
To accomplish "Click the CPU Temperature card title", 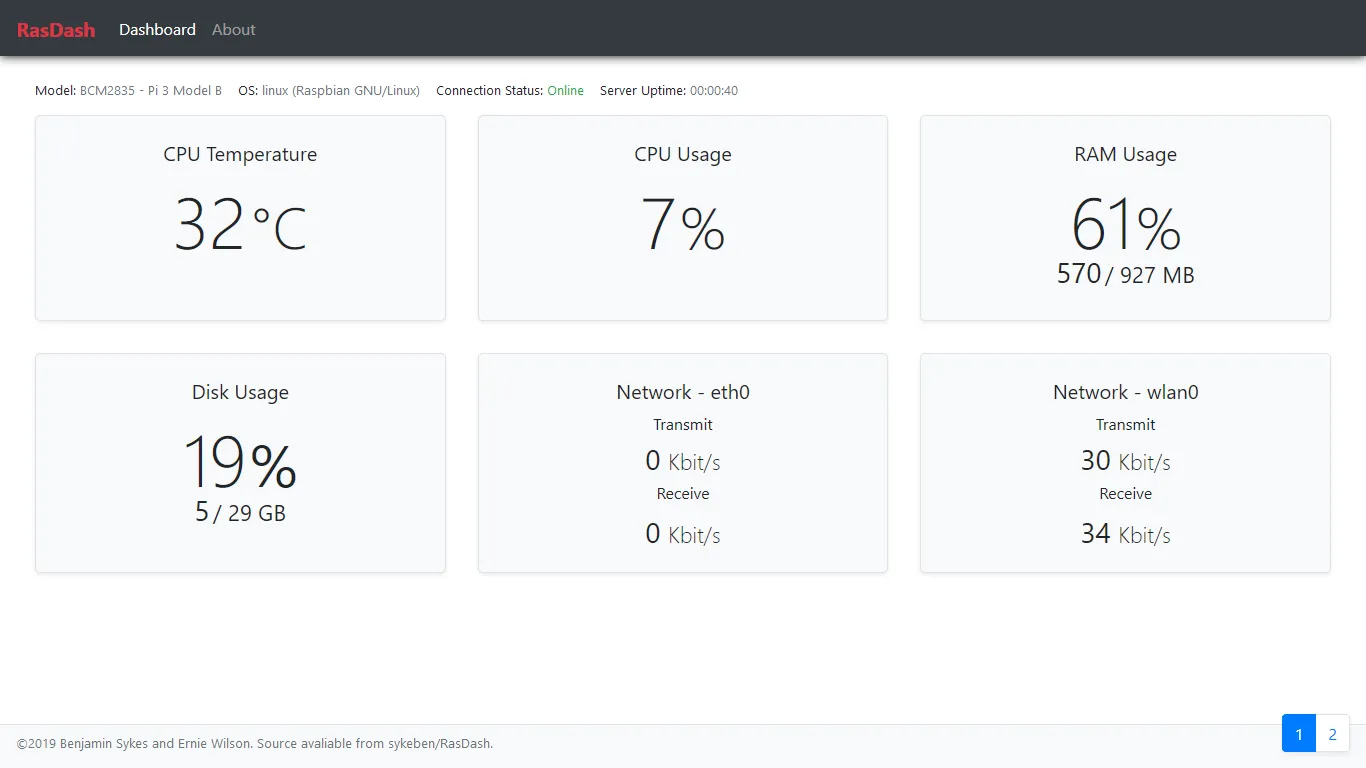I will 240,154.
